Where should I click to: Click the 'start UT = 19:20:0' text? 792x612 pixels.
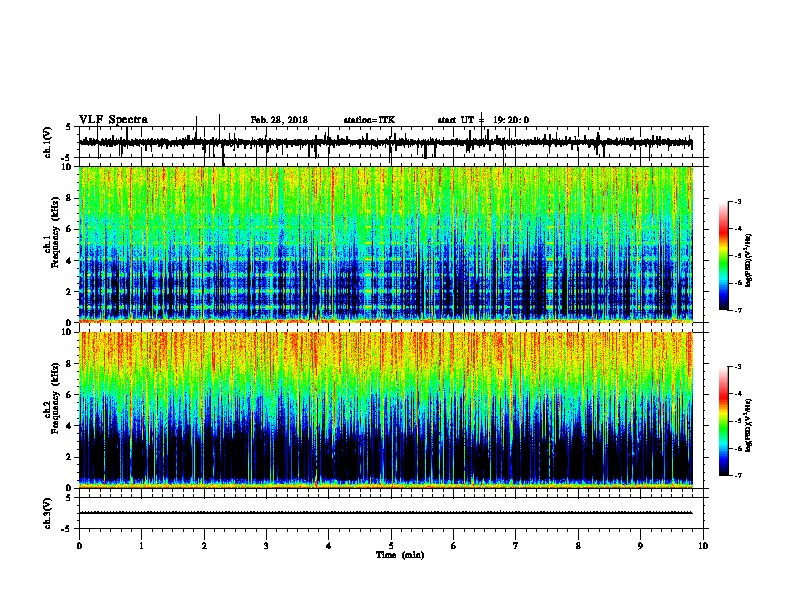[x=483, y=120]
